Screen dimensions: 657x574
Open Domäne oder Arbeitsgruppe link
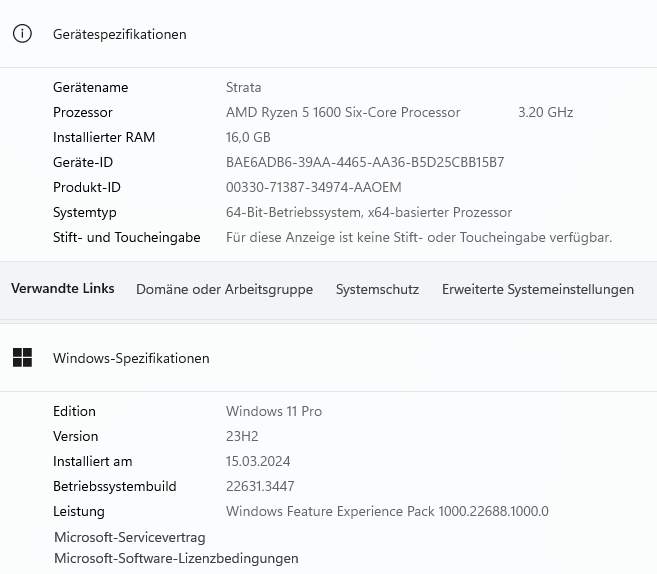pos(225,289)
